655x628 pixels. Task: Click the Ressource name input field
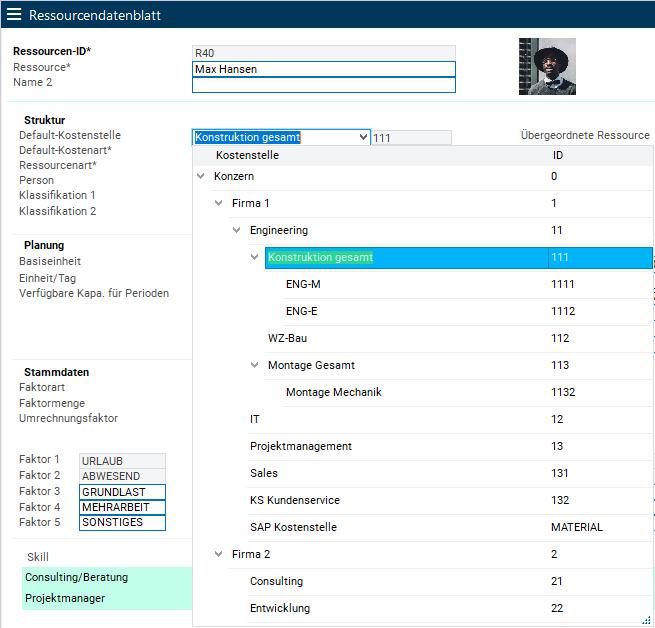pyautogui.click(x=323, y=70)
